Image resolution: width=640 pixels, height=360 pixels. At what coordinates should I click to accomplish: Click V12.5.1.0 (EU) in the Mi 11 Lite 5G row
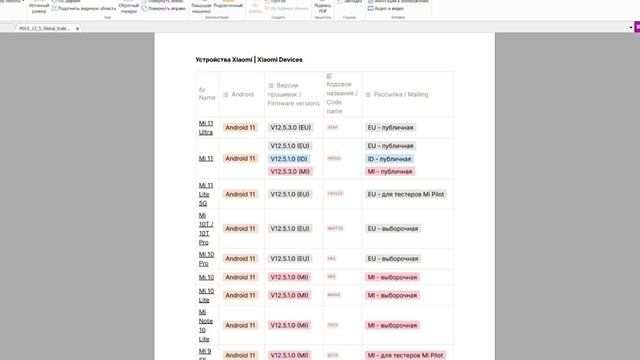[290, 194]
